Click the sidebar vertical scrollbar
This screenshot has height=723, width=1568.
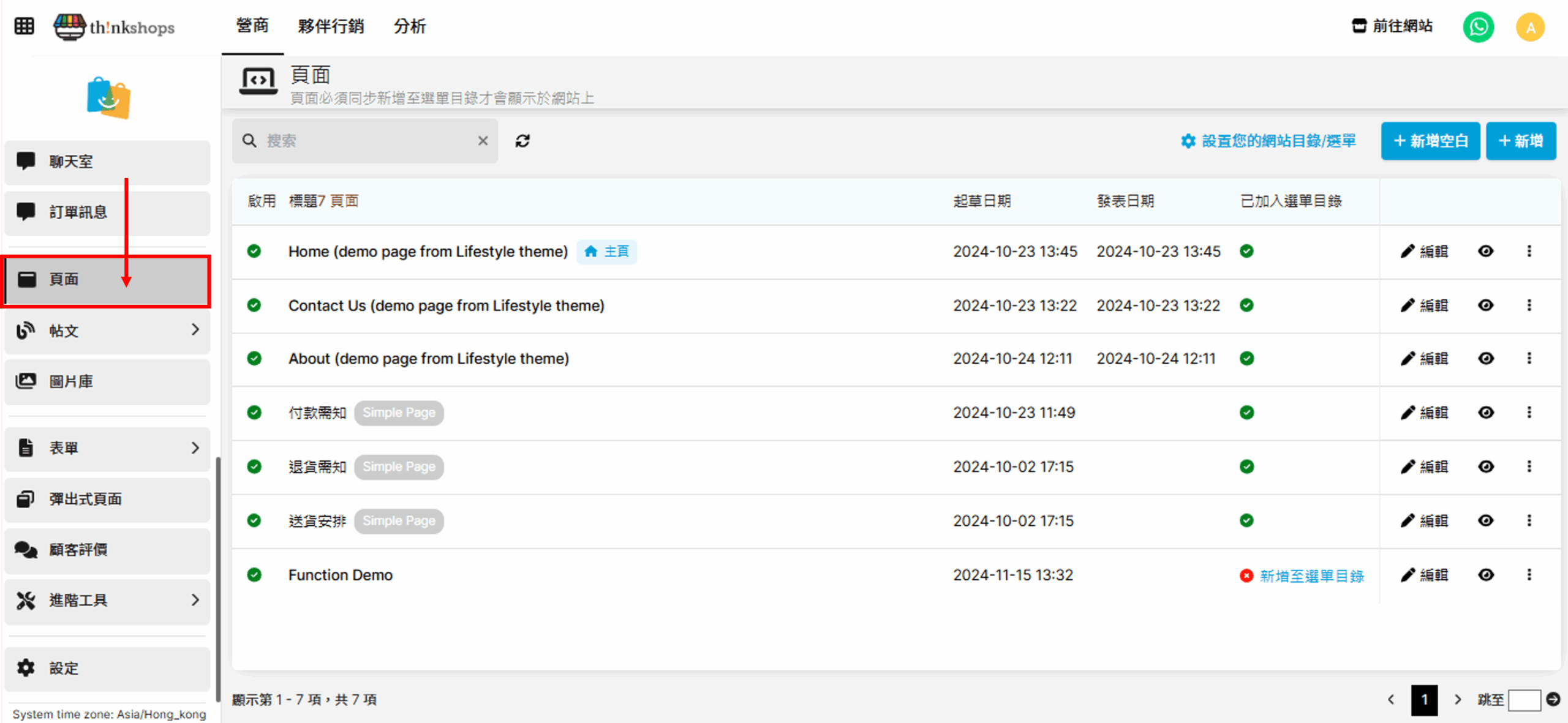pyautogui.click(x=218, y=579)
